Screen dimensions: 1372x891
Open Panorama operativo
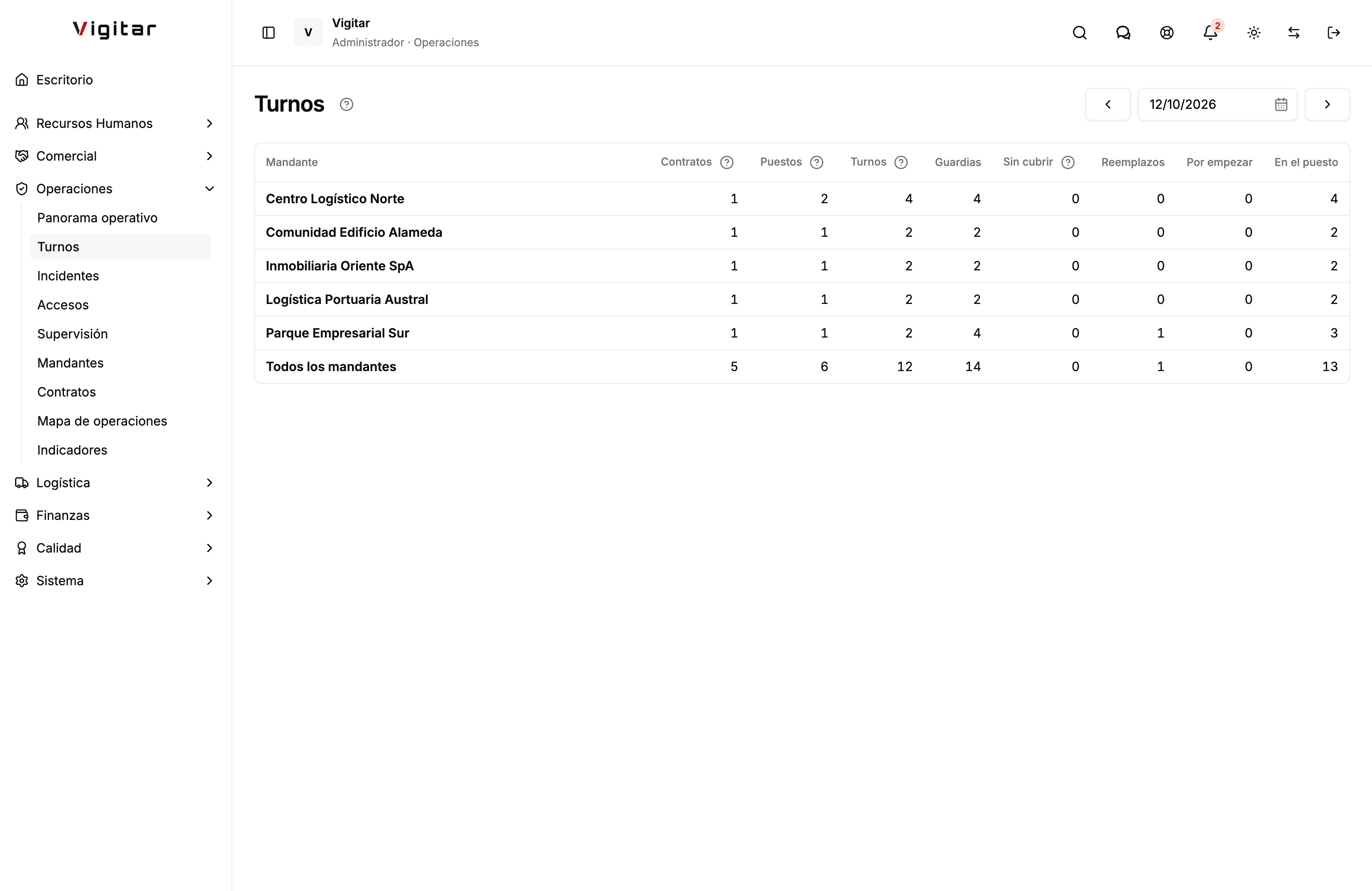121,218
